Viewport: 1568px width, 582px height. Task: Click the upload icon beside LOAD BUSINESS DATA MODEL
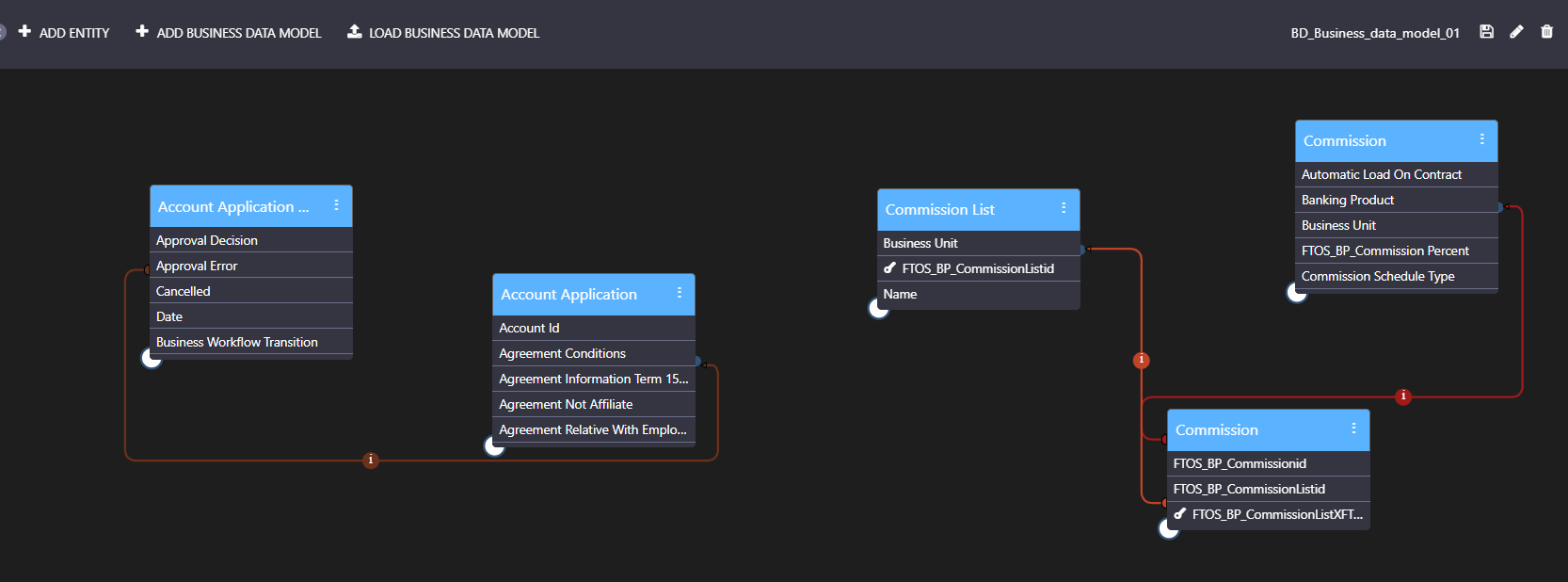[355, 32]
